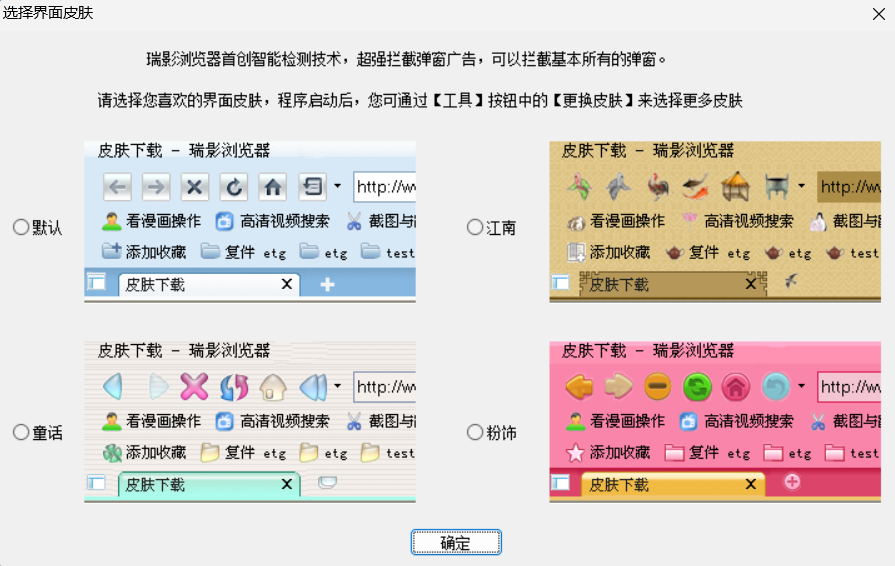Click URL field in 童话 skin preview
895x566 pixels.
point(385,387)
